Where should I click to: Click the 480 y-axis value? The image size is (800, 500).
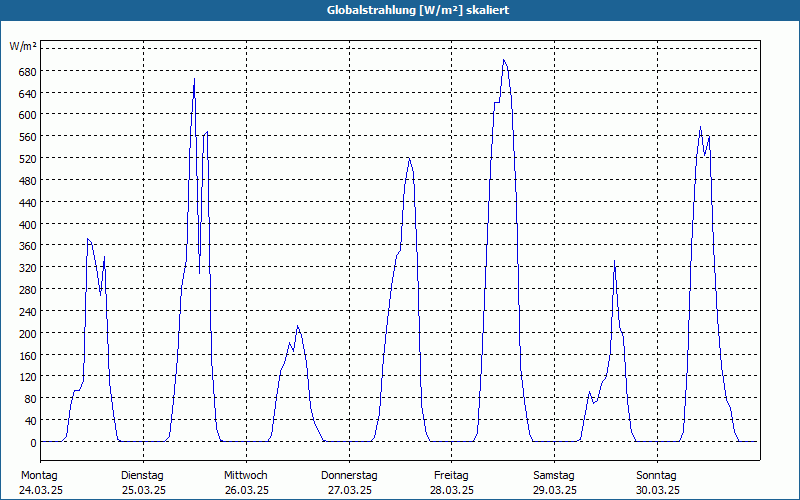27,181
